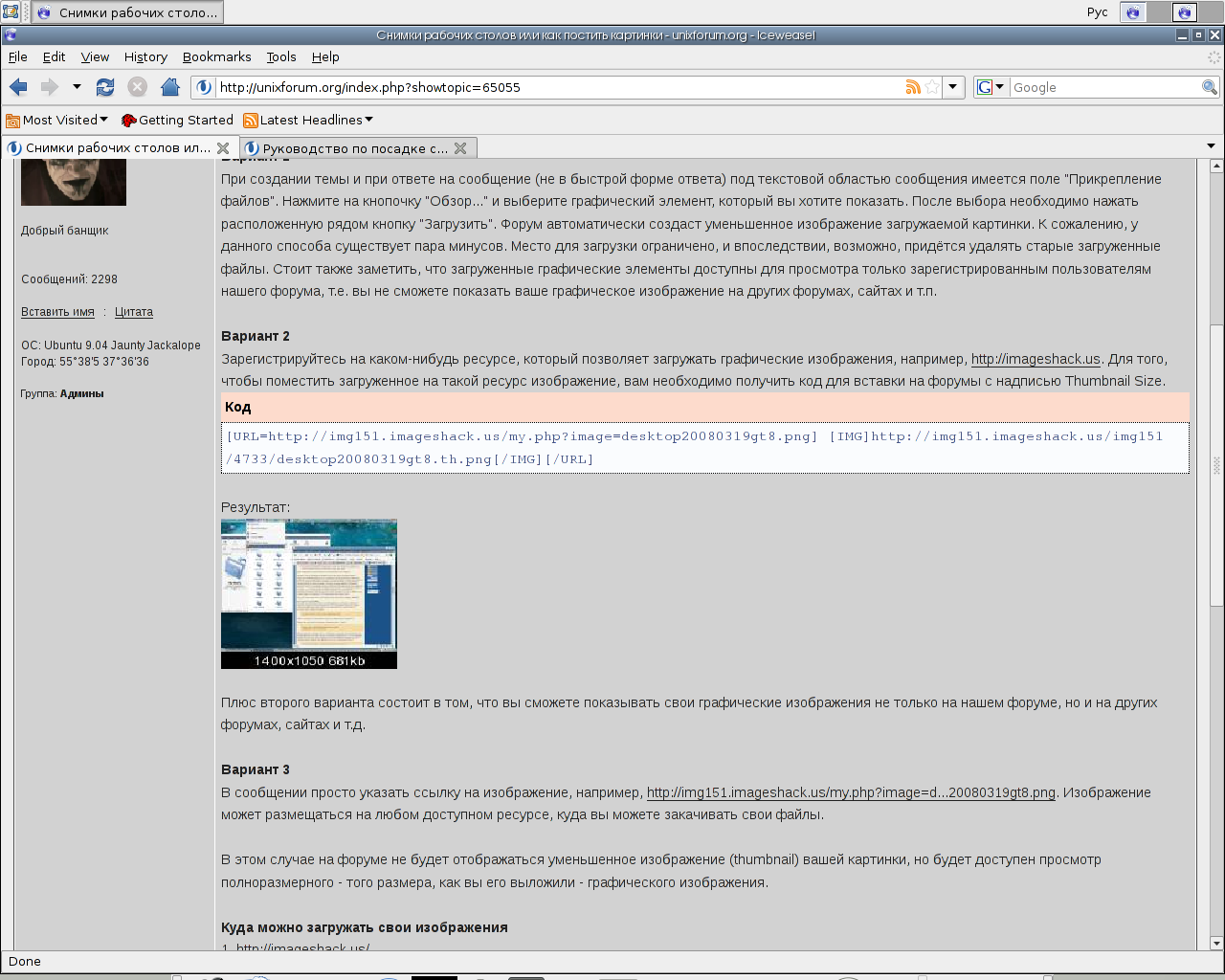Go forward with the Forward arrow
This screenshot has width=1225, height=980.
tap(49, 87)
